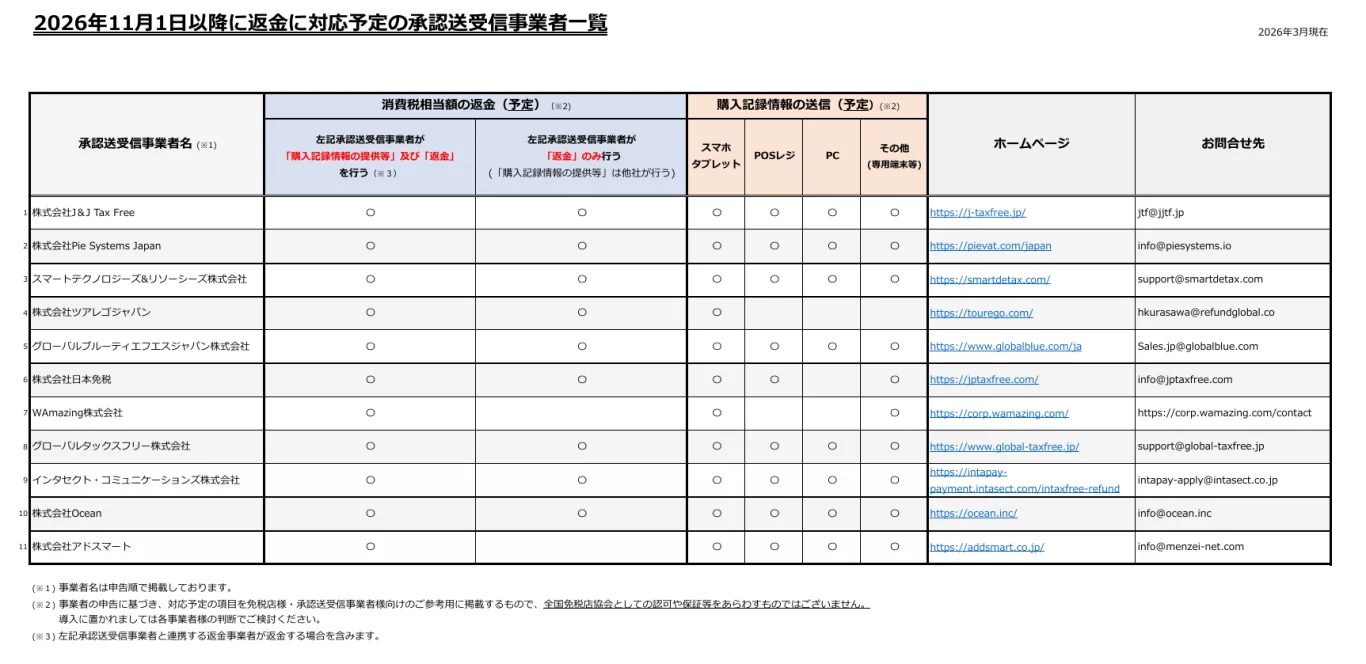
Task: Select the email support@global-taxfree.jp
Action: pos(1201,447)
